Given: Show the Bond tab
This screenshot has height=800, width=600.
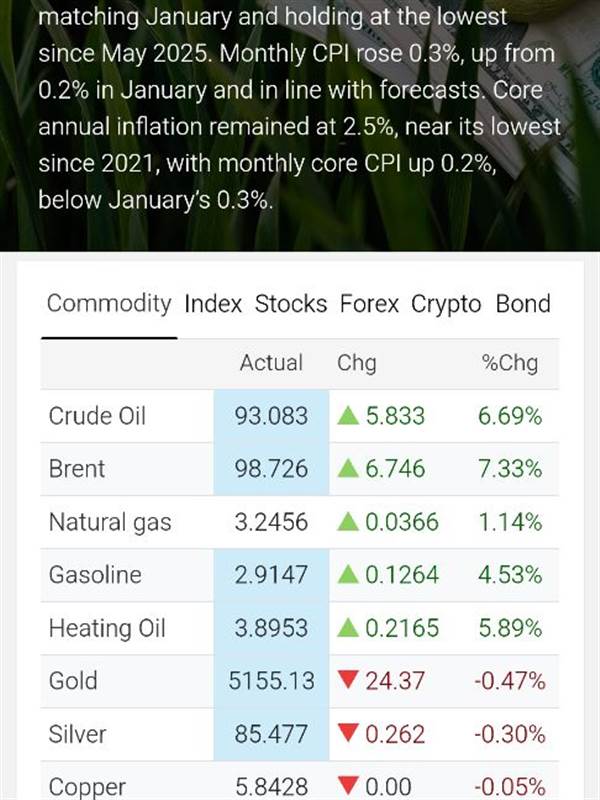Looking at the screenshot, I should (523, 304).
